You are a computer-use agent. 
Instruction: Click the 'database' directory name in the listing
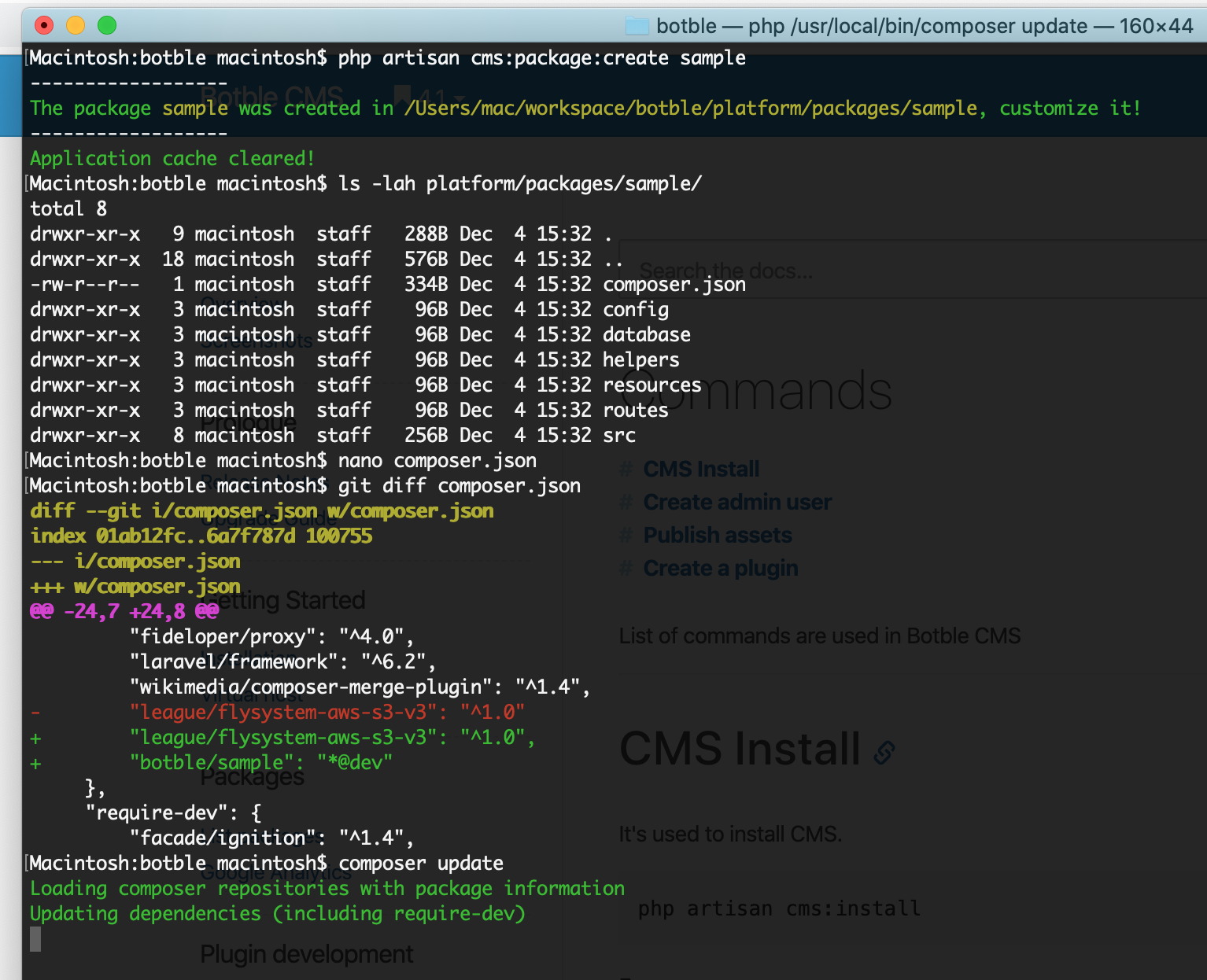tap(647, 335)
